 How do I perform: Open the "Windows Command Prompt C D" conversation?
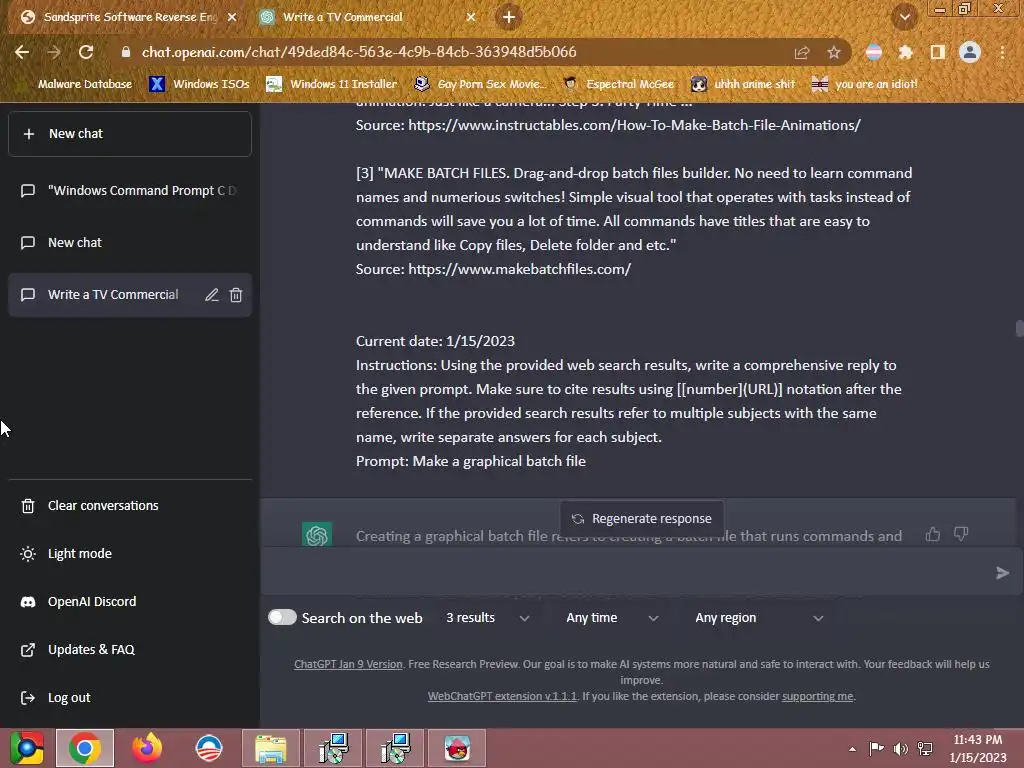pyautogui.click(x=129, y=191)
